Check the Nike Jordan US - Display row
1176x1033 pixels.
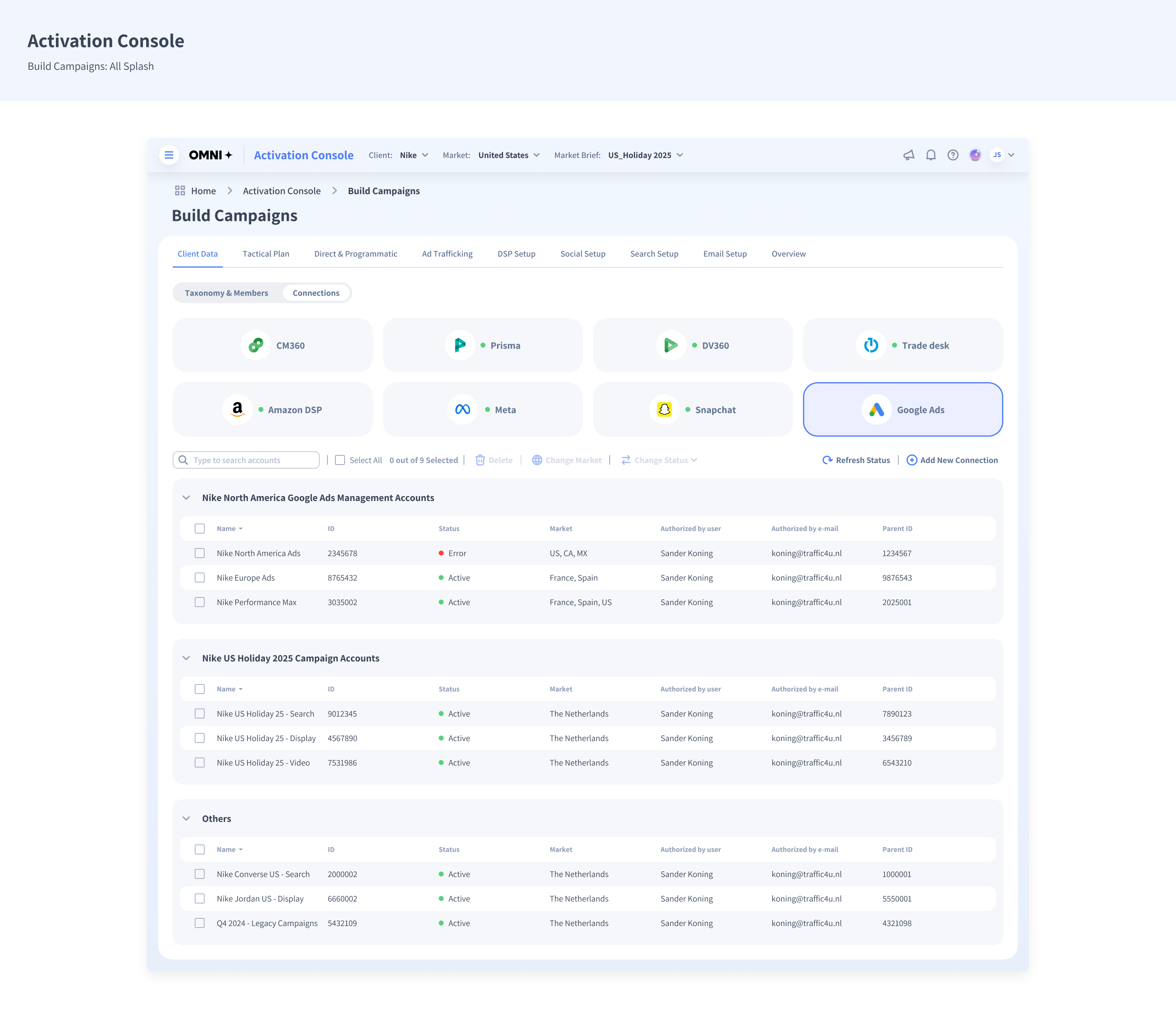pyautogui.click(x=200, y=898)
